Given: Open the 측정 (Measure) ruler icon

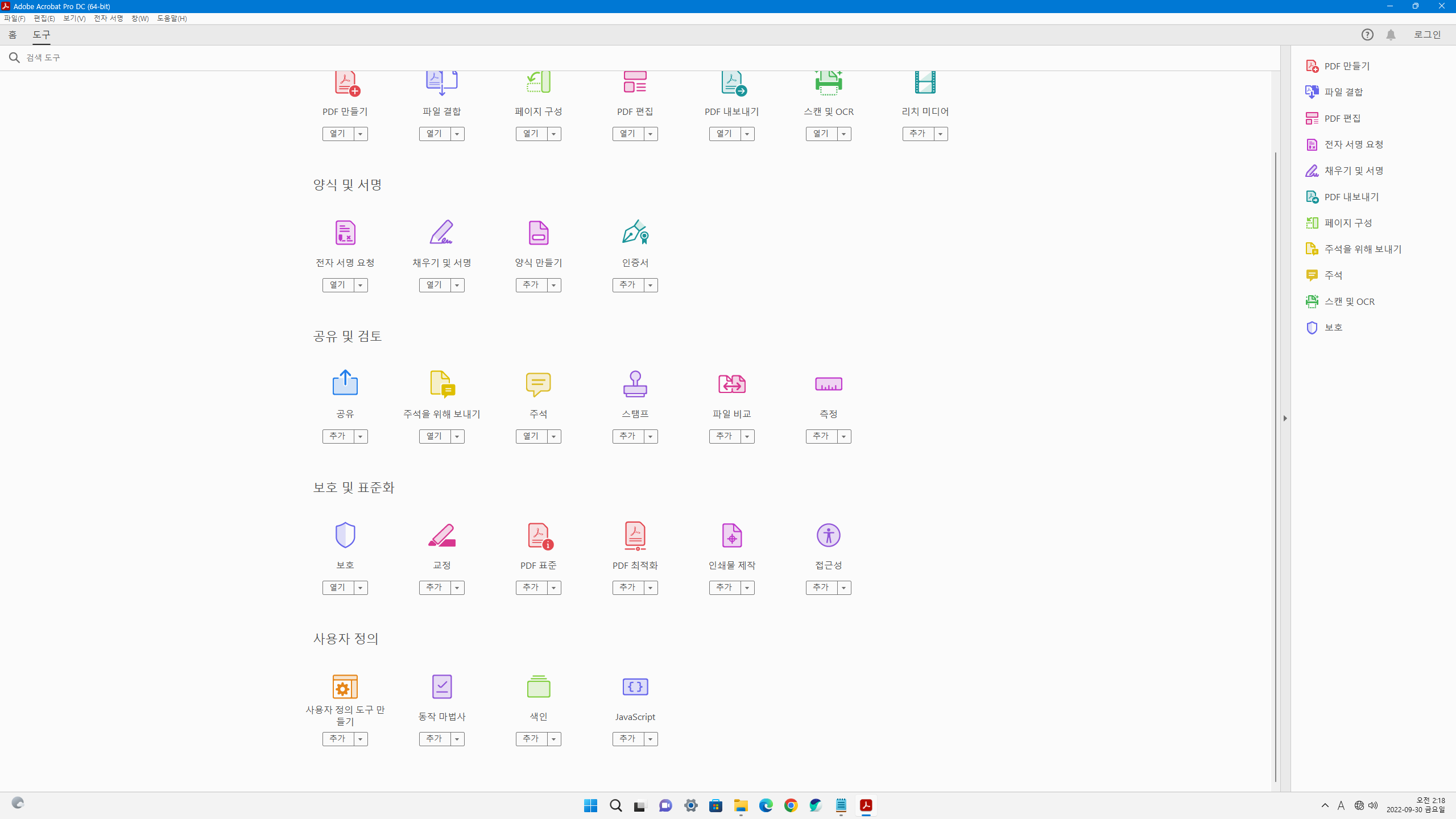Looking at the screenshot, I should 828,384.
